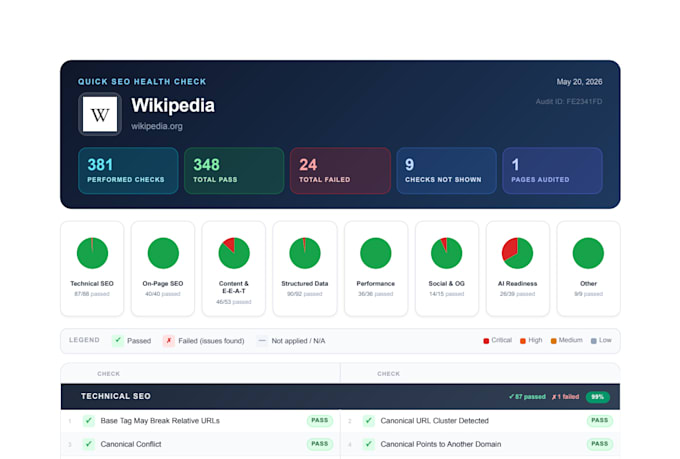Viewport: 680px width, 459px height.
Task: Click the 348 Total Pass card
Action: (x=234, y=170)
